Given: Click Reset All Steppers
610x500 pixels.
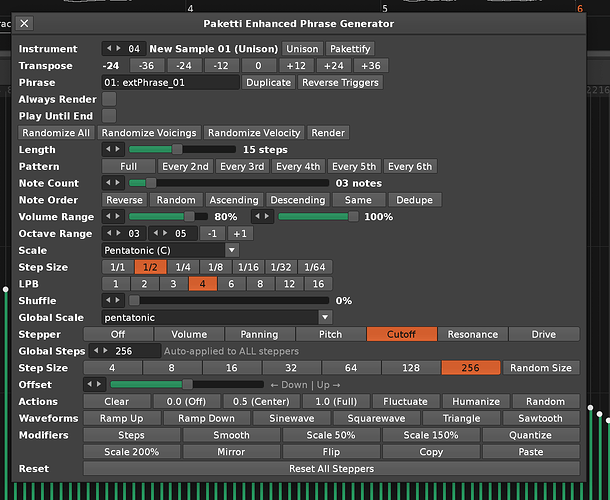Looking at the screenshot, I should 331,468.
